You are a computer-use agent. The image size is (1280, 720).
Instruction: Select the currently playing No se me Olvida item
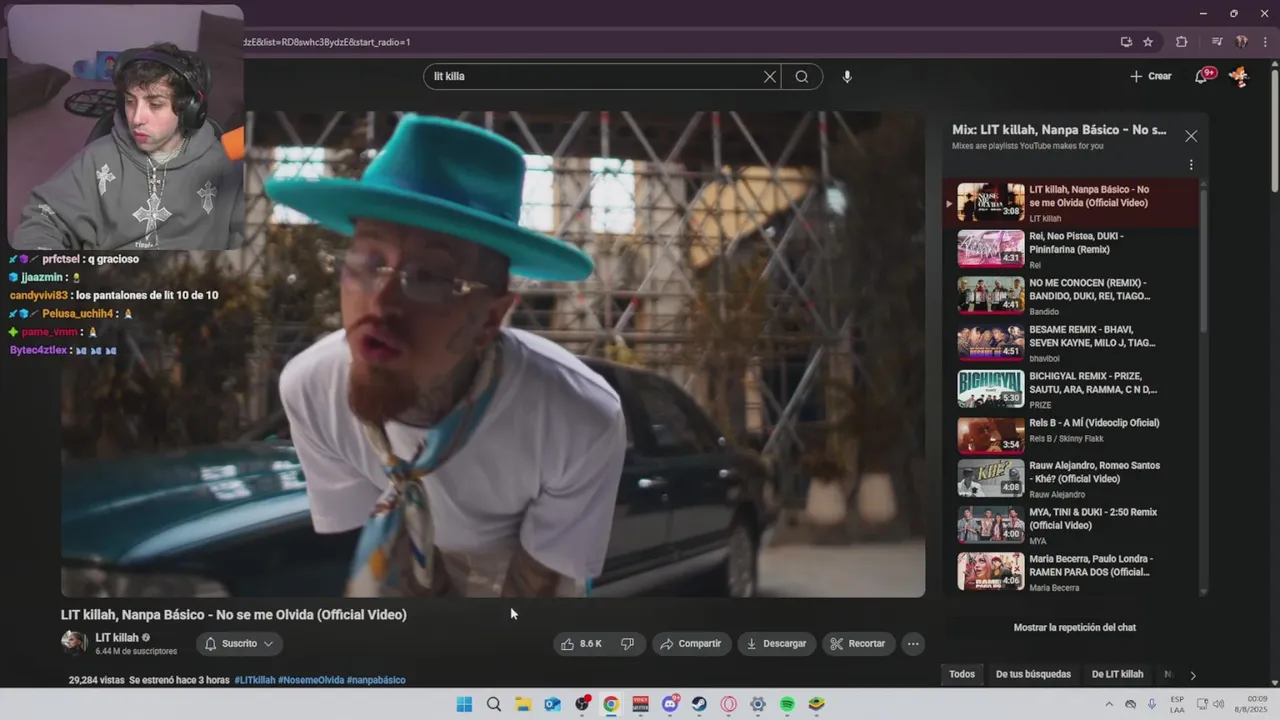[x=1070, y=202]
